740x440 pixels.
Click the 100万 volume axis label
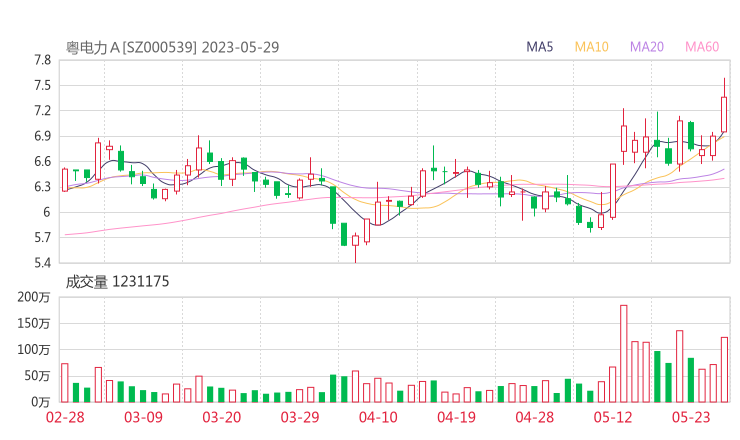tap(34, 350)
